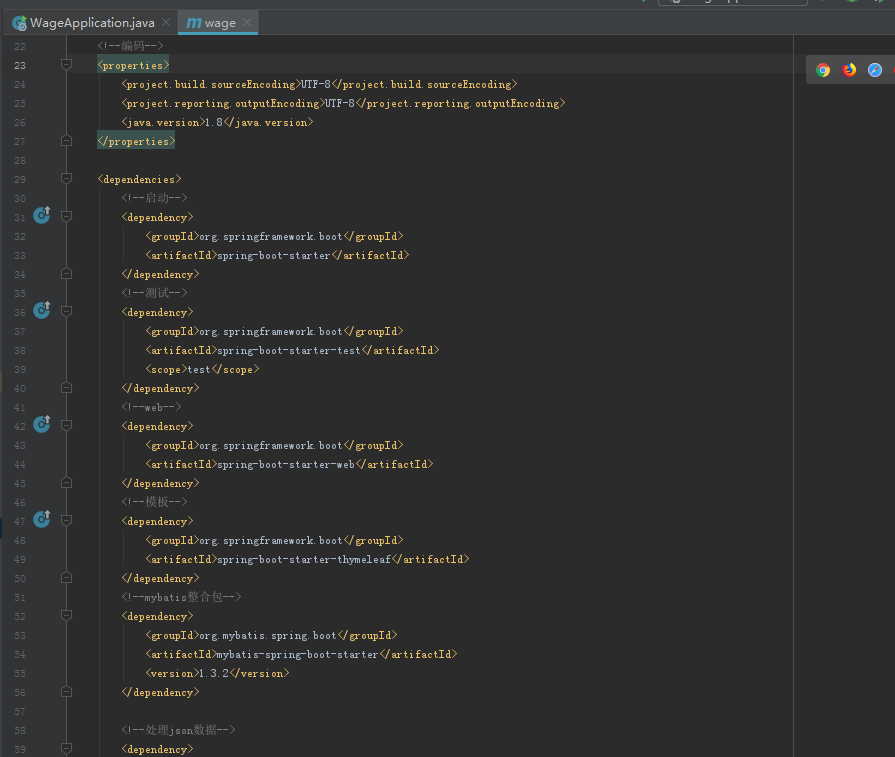Collapse the fold marker at line 27
The width and height of the screenshot is (895, 757).
[x=66, y=140]
